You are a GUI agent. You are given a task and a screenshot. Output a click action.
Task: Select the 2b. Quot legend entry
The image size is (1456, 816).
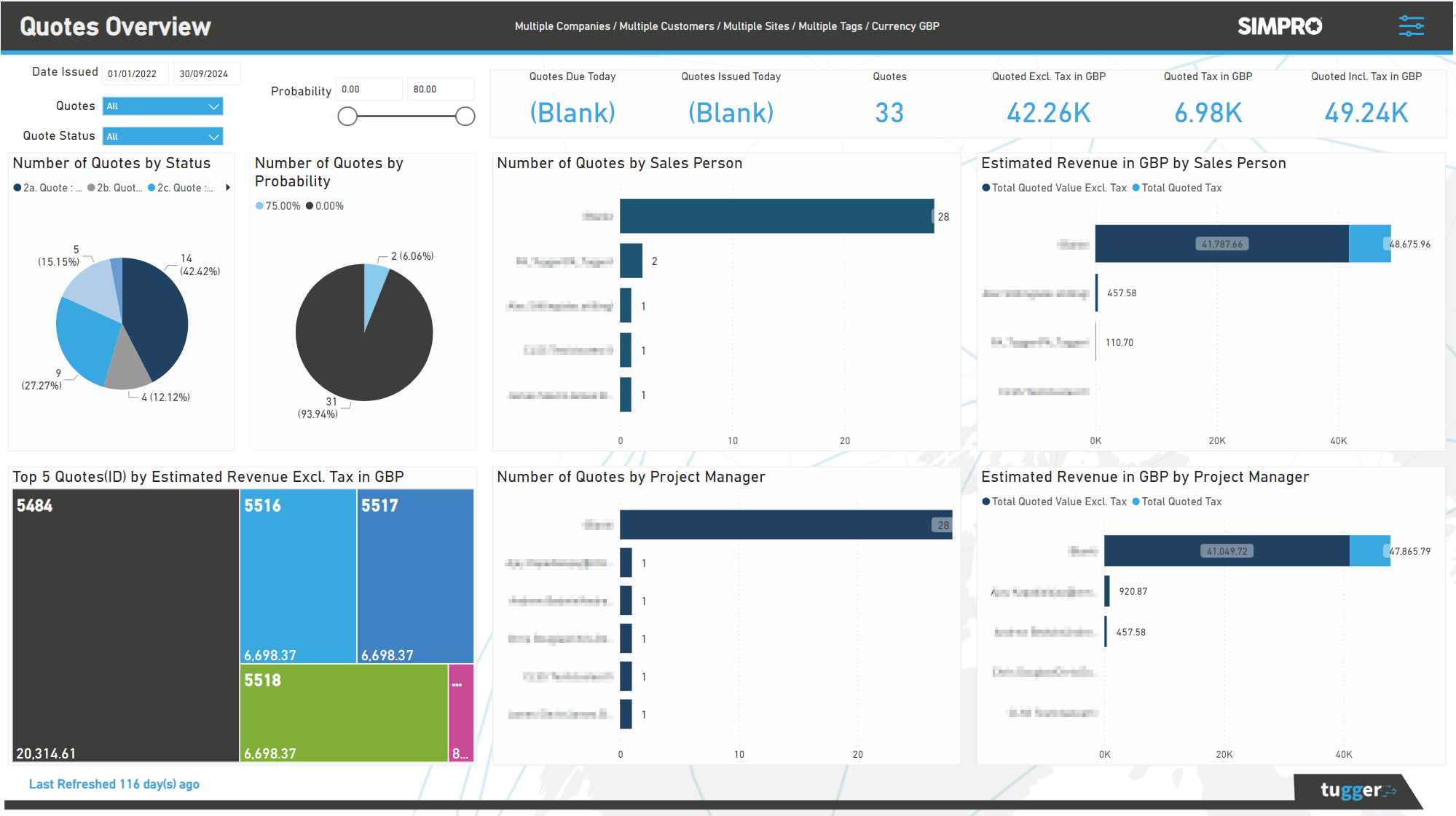115,188
